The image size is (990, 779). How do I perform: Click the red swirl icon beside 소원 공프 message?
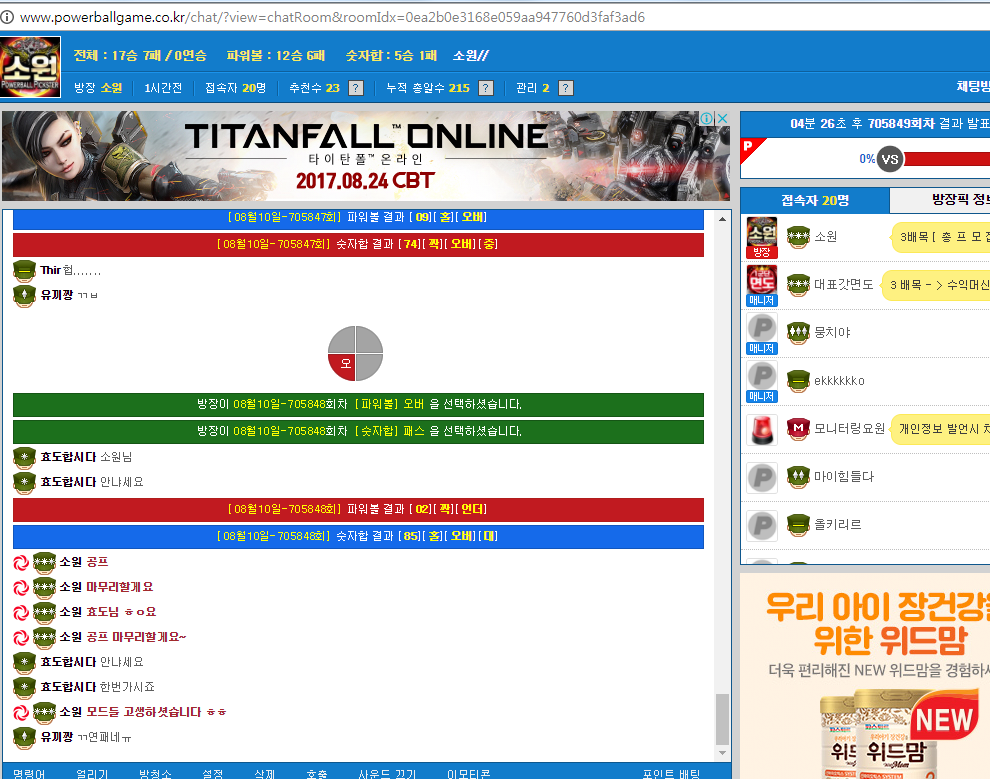21,562
